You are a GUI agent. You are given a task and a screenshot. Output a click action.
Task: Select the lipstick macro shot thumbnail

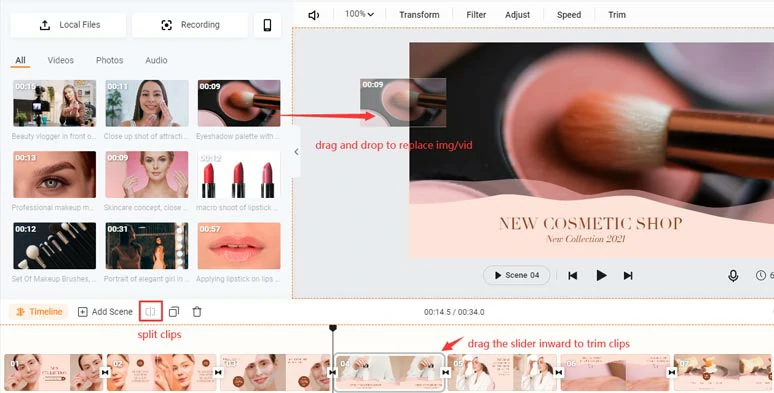point(239,175)
